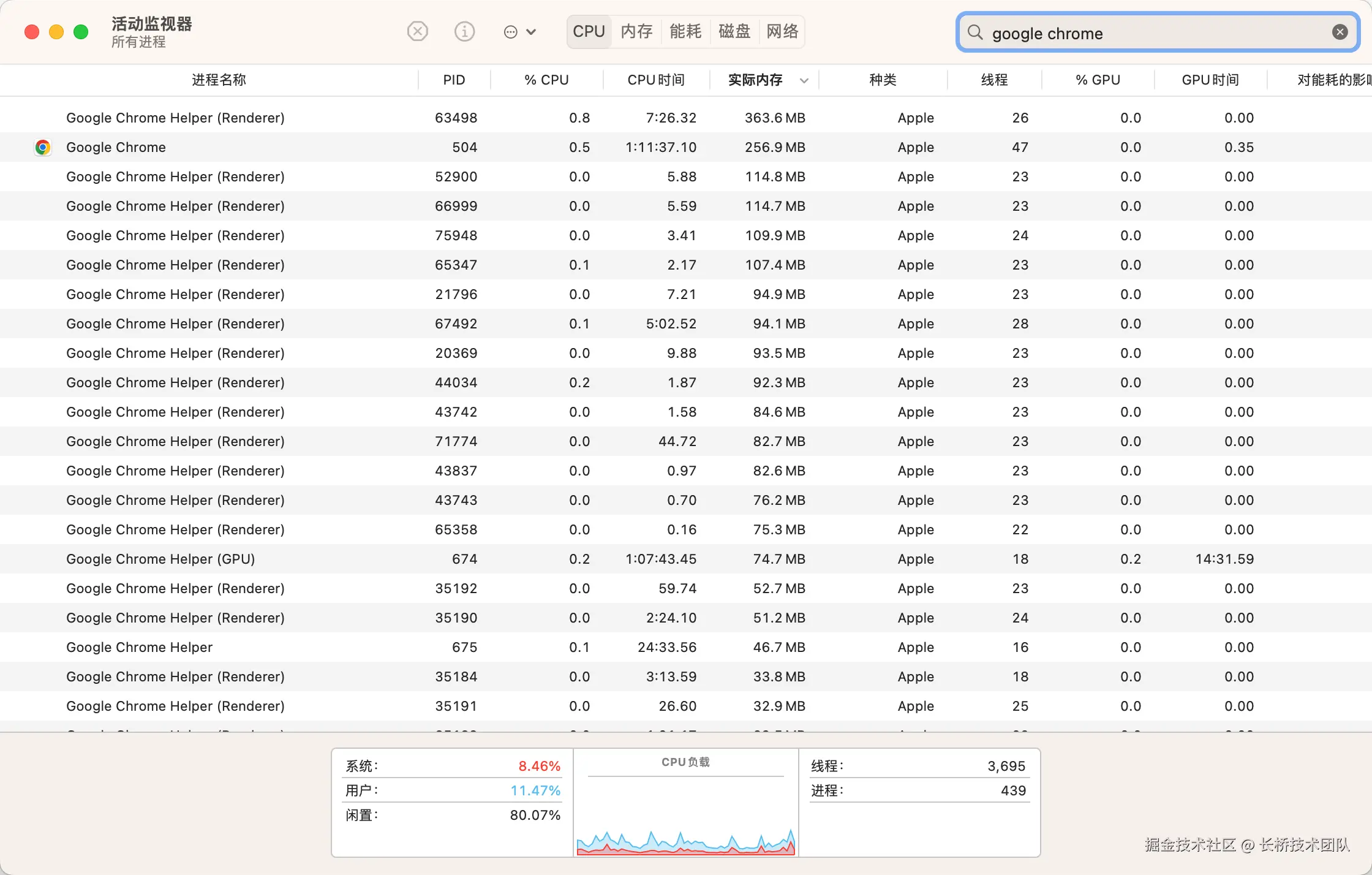Screen dimensions: 1372x875
Task: Open the 磁盘 tab
Action: pyautogui.click(x=734, y=31)
